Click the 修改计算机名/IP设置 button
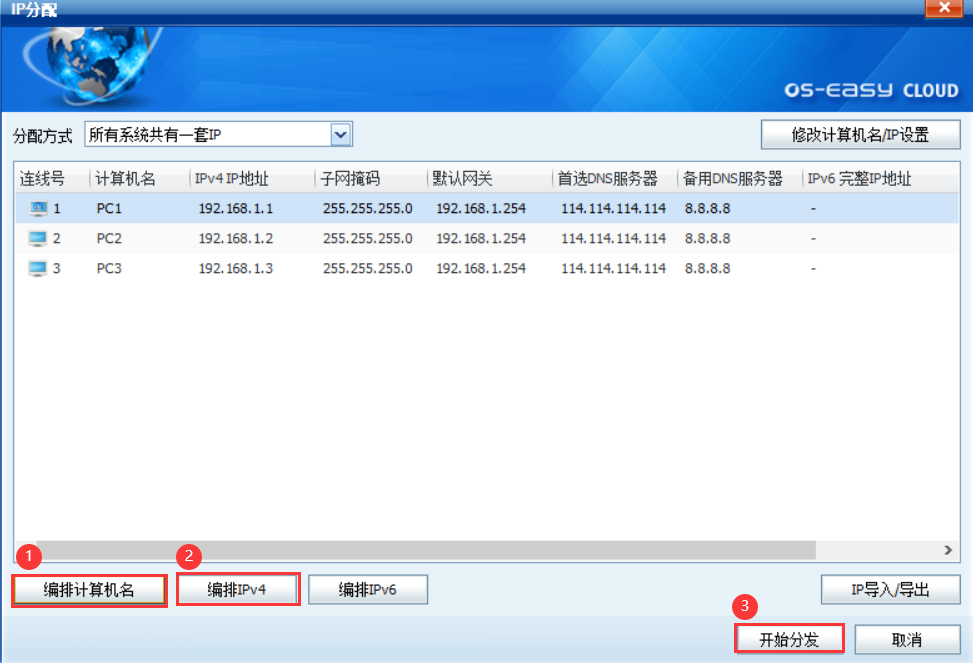The image size is (973, 663). pyautogui.click(x=860, y=134)
